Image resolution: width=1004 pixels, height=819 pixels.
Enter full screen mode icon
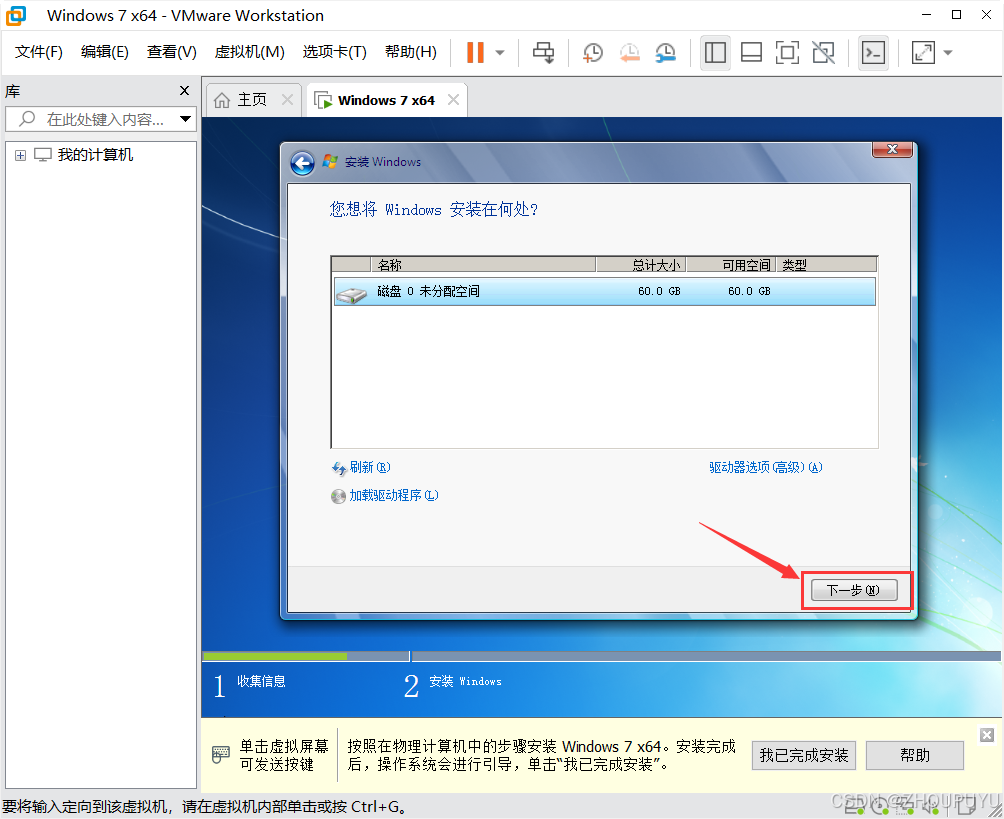click(x=787, y=53)
